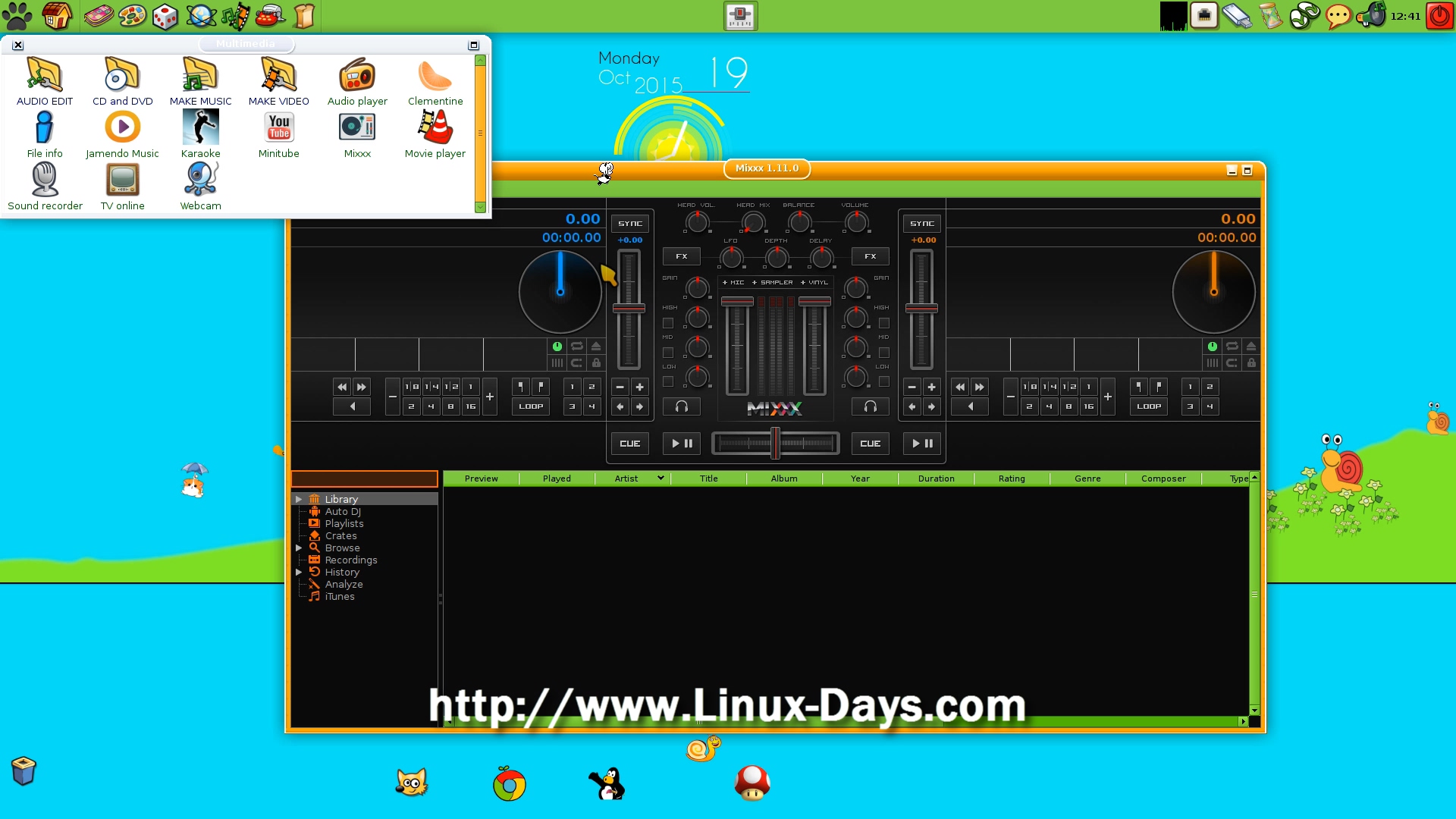
Task: Open the File info tool
Action: pyautogui.click(x=45, y=134)
